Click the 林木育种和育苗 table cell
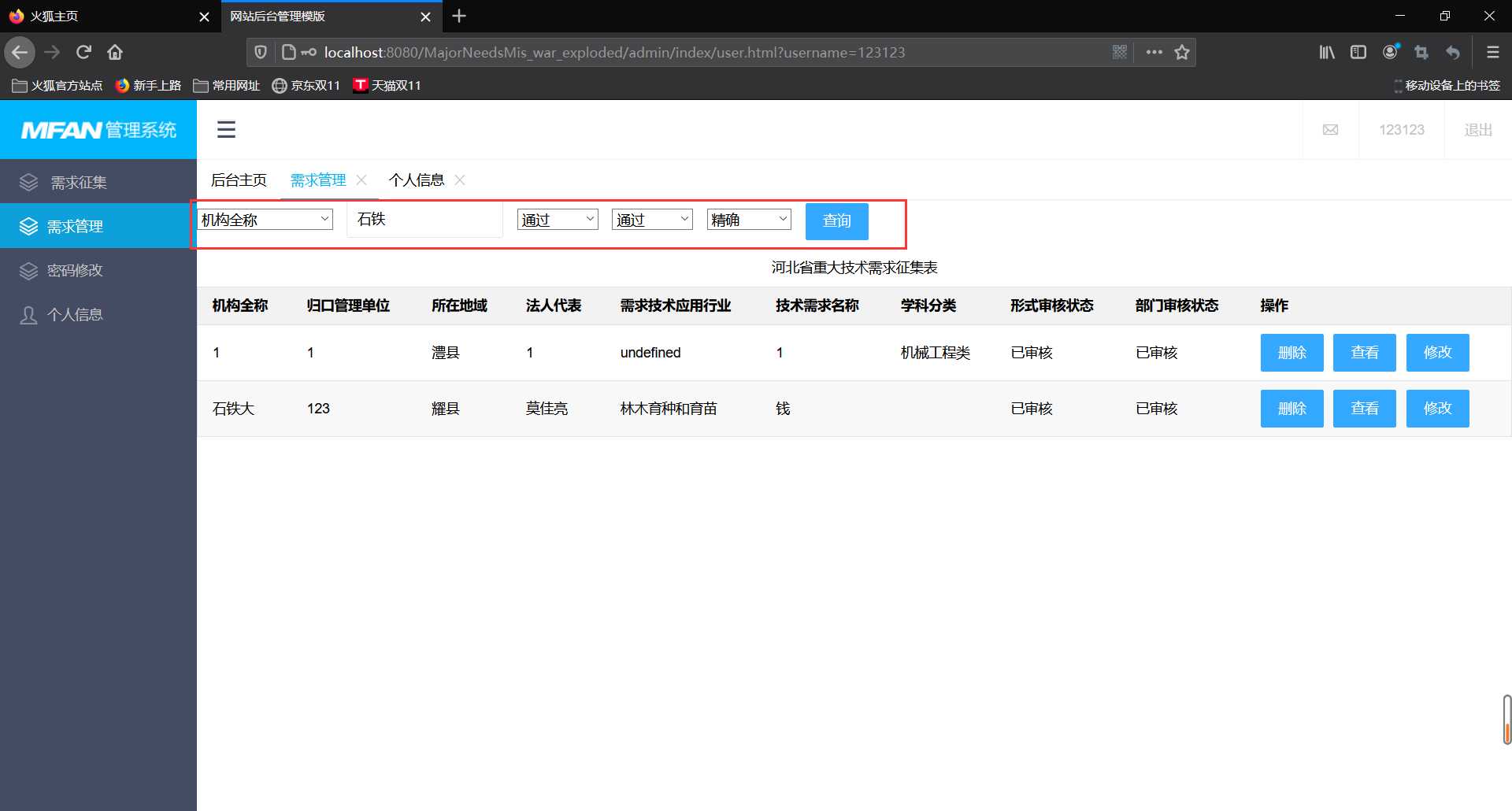1512x811 pixels. (669, 409)
